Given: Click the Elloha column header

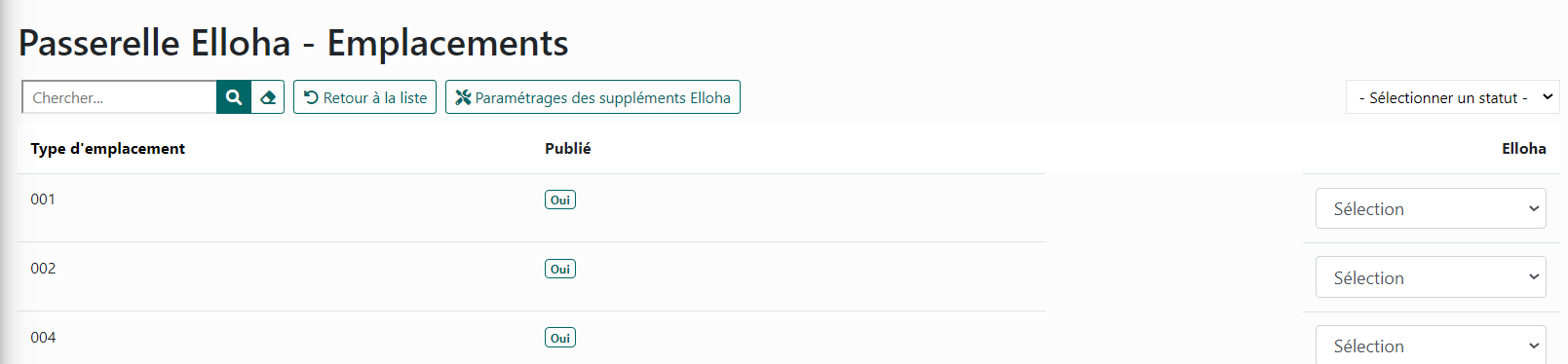Looking at the screenshot, I should click(x=1524, y=148).
